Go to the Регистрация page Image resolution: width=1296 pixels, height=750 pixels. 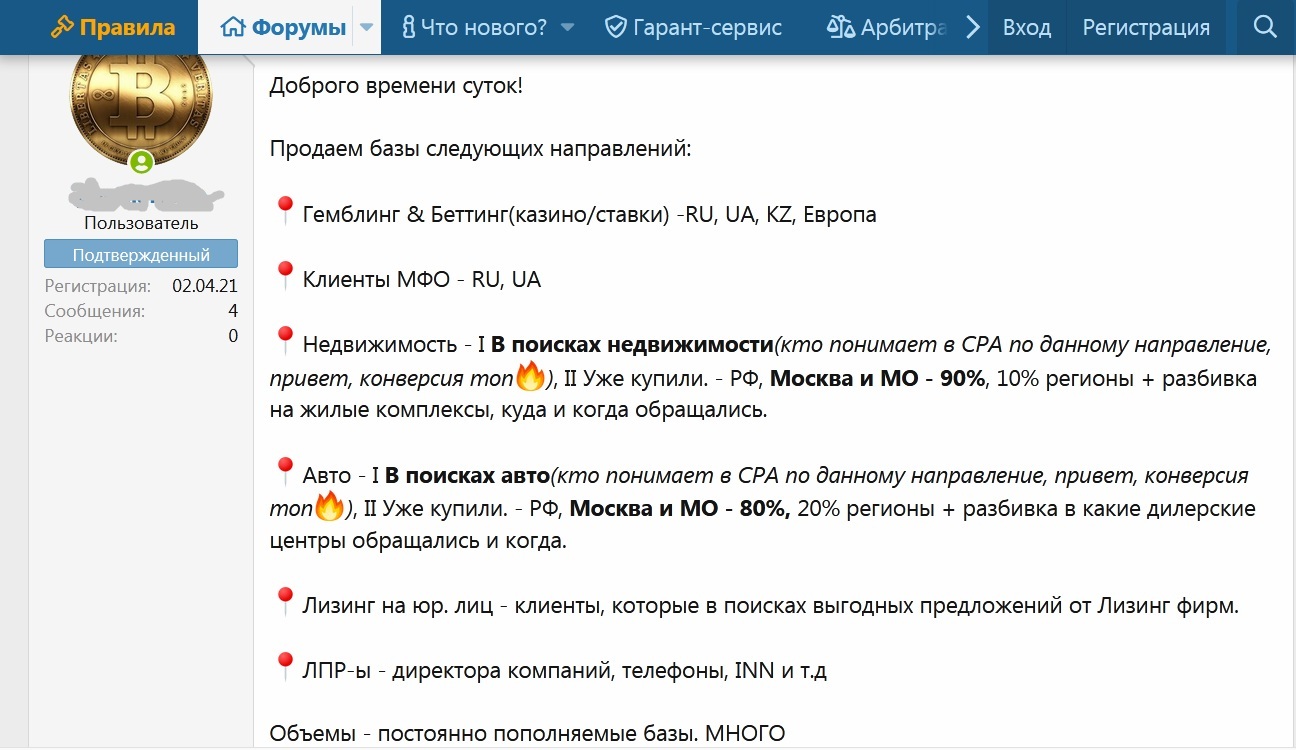click(x=1145, y=27)
